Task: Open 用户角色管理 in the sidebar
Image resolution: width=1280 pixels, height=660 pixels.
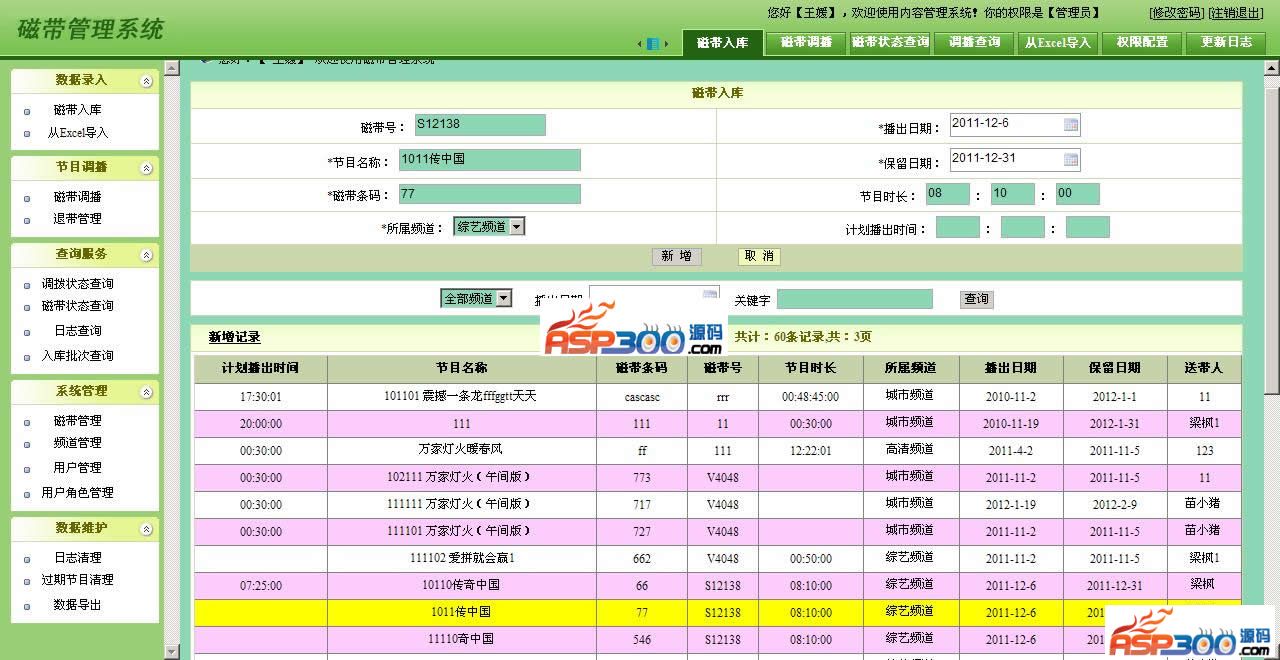Action: coord(78,493)
